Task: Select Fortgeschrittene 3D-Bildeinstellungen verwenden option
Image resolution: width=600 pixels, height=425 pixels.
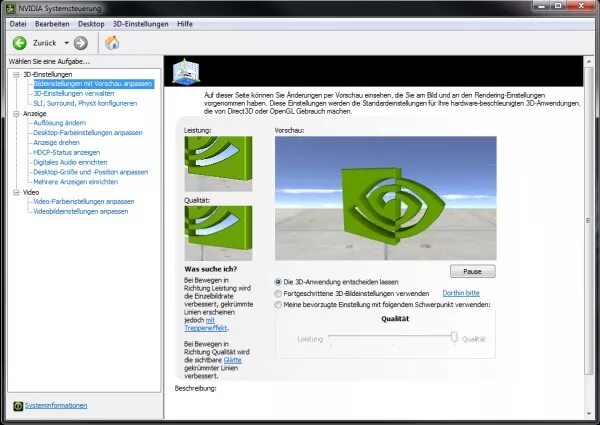Action: tap(278, 293)
